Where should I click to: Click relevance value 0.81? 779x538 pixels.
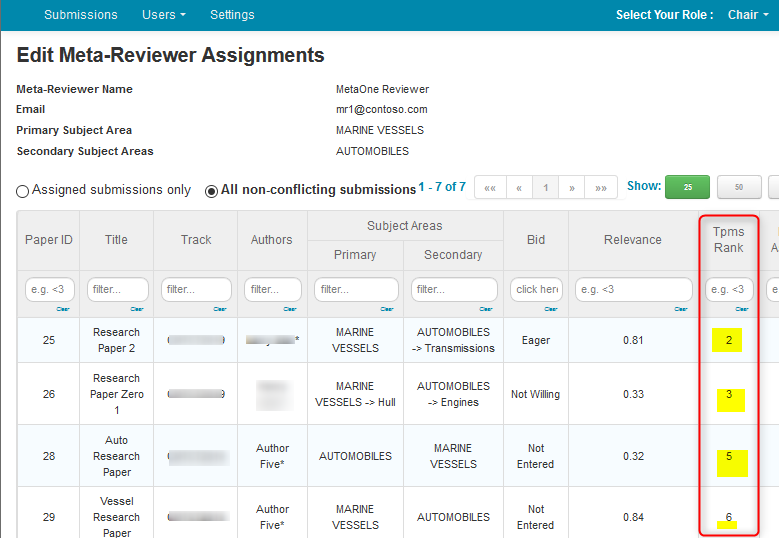point(633,340)
